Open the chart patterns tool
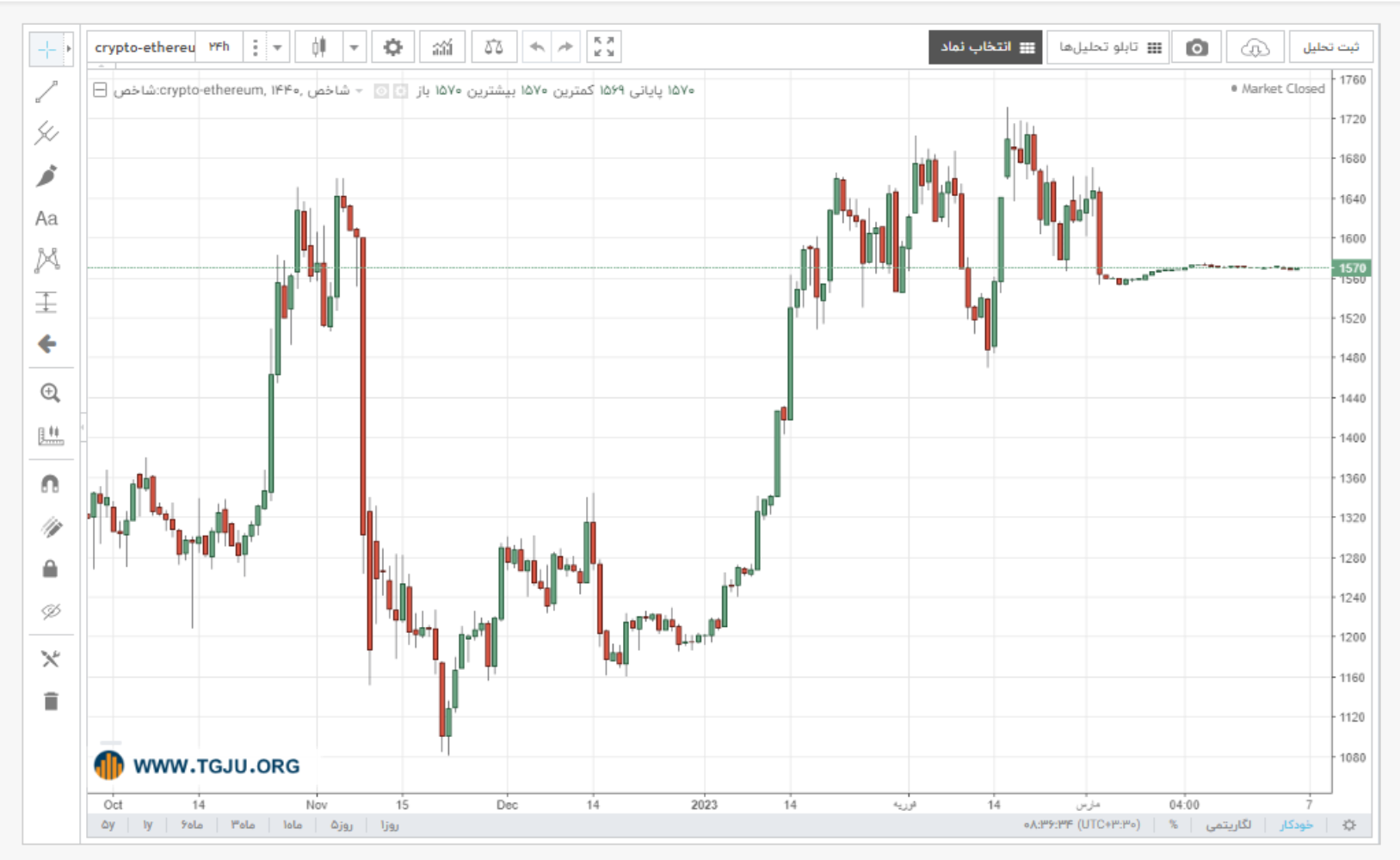The width and height of the screenshot is (1400, 860). coord(46,260)
